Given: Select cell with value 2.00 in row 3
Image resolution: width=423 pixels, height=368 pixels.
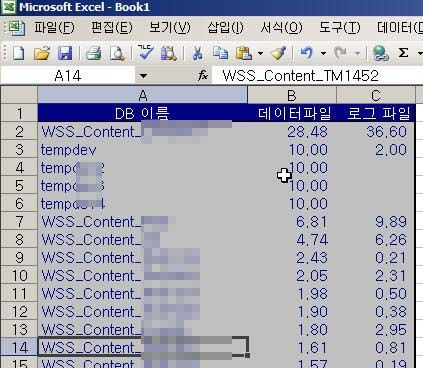Looking at the screenshot, I should click(x=376, y=149).
